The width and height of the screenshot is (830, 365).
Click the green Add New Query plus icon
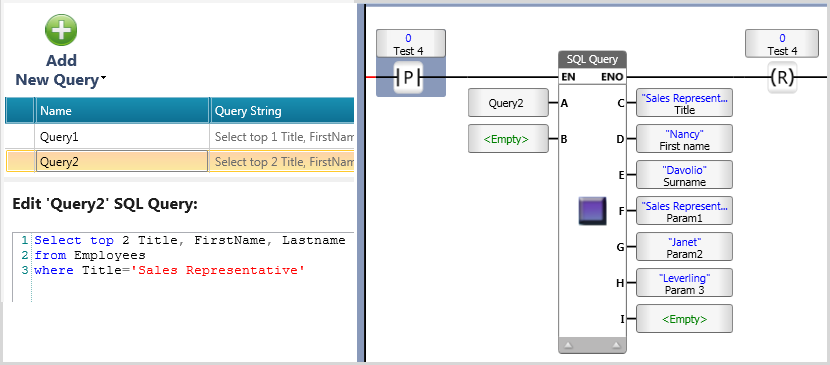pyautogui.click(x=61, y=30)
